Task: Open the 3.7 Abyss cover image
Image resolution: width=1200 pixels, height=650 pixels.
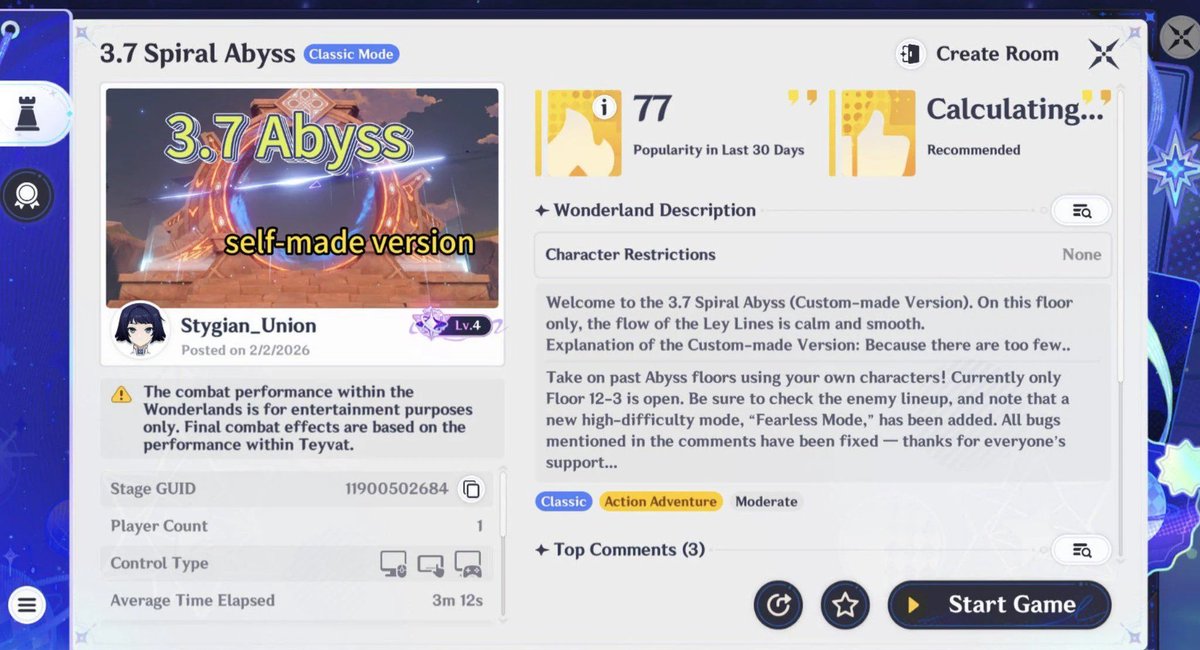Action: [302, 198]
